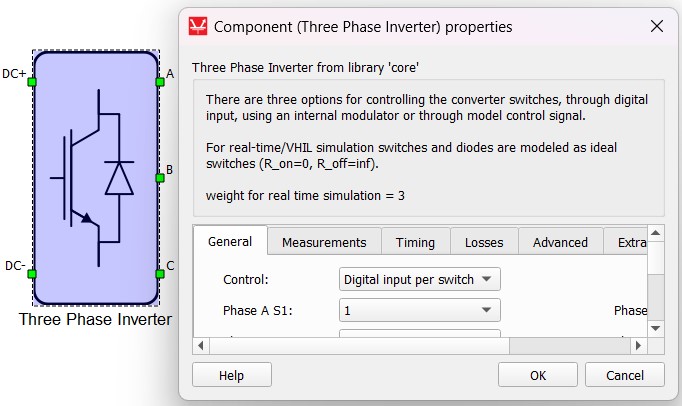This screenshot has height=406, width=682.
Task: Click the DC+ terminal port square
Action: (33, 81)
